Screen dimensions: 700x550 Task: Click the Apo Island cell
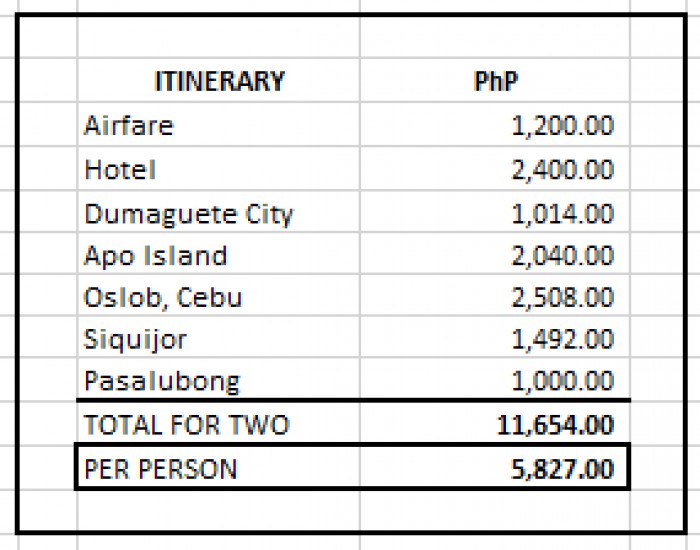click(x=219, y=254)
